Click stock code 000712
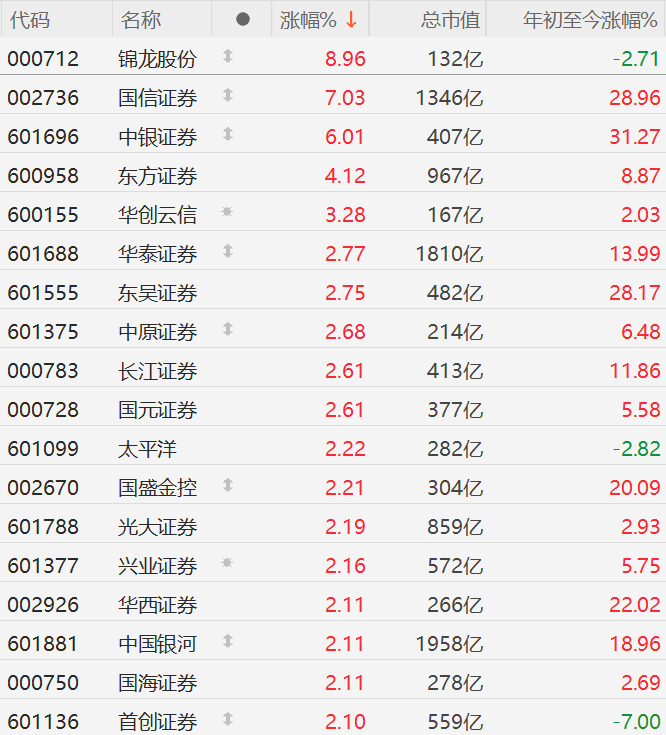The width and height of the screenshot is (666, 735). click(x=43, y=59)
